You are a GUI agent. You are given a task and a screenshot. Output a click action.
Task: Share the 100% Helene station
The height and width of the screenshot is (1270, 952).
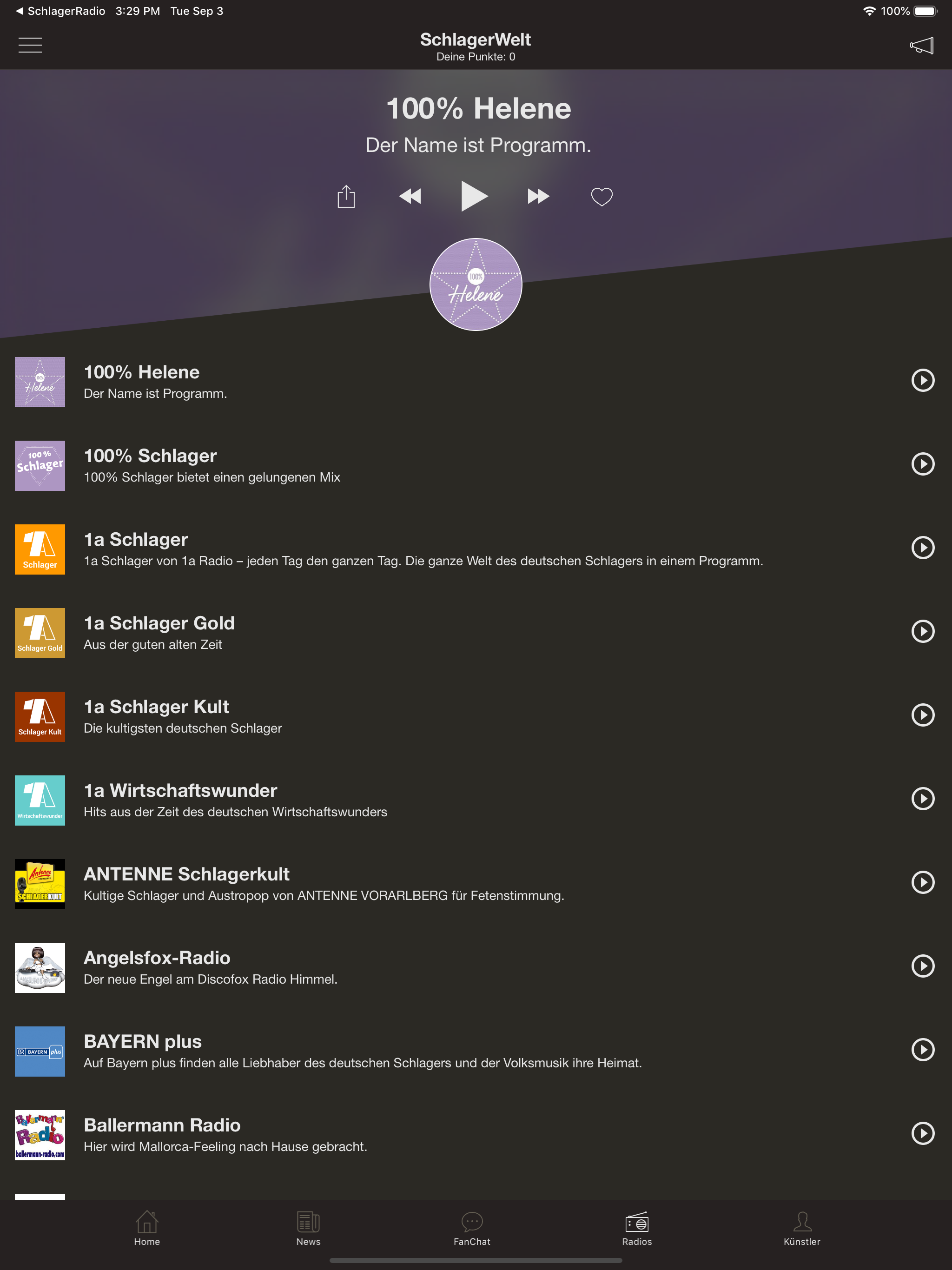346,196
